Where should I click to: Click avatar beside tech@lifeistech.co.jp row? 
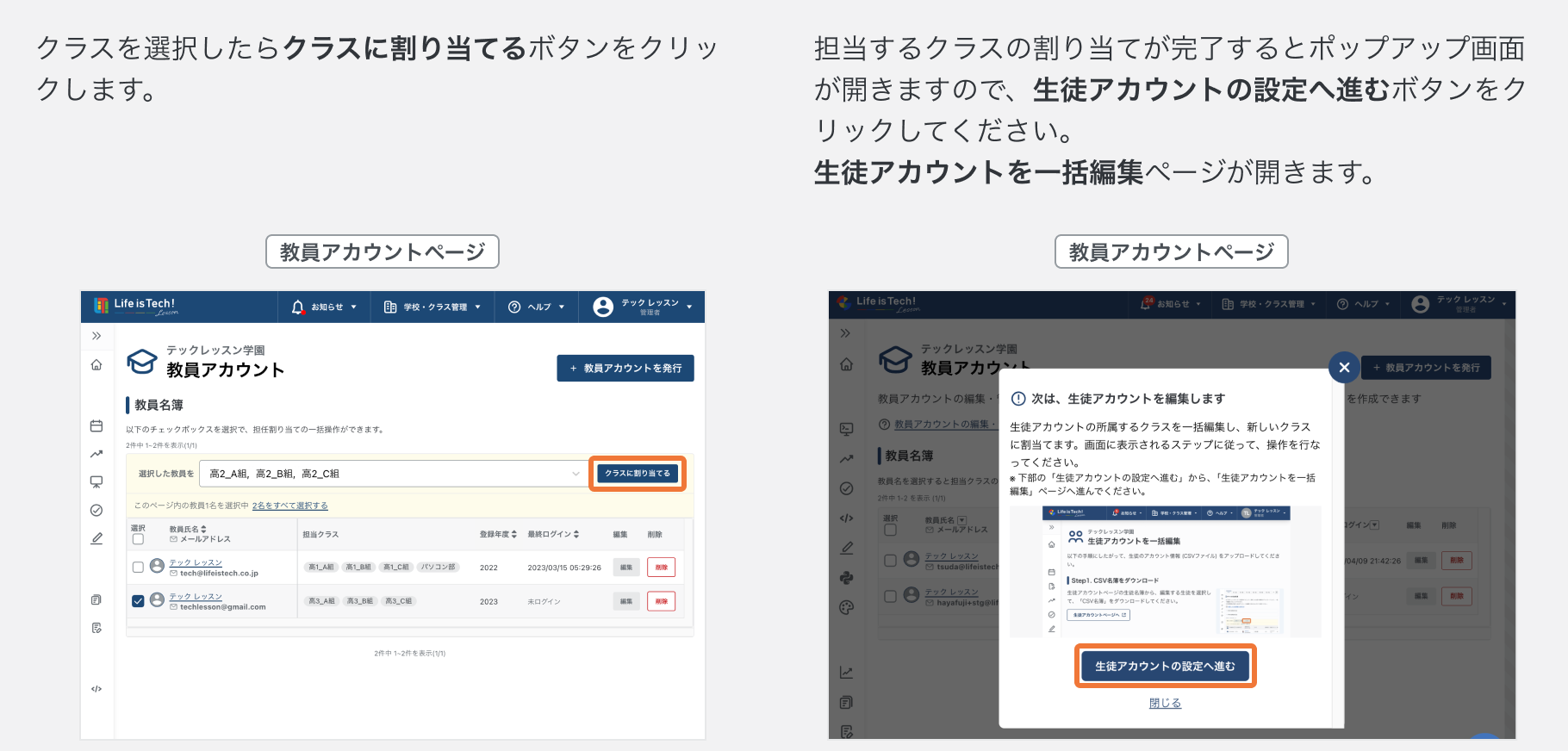click(x=157, y=566)
